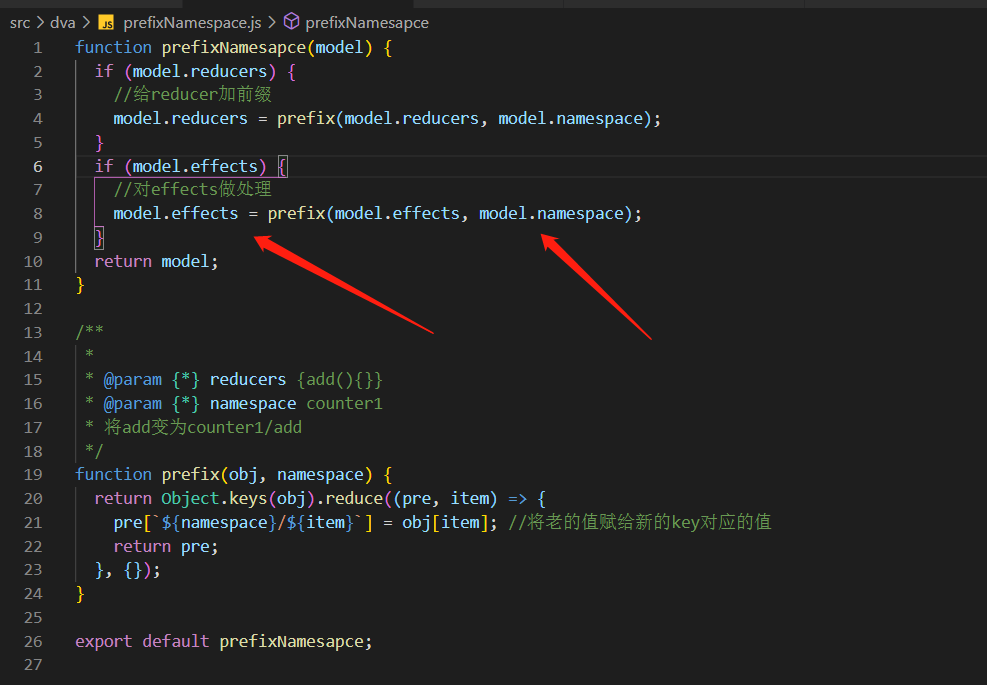
Task: Click the cube symbol icon before prefixNamesapce
Action: coord(290,21)
